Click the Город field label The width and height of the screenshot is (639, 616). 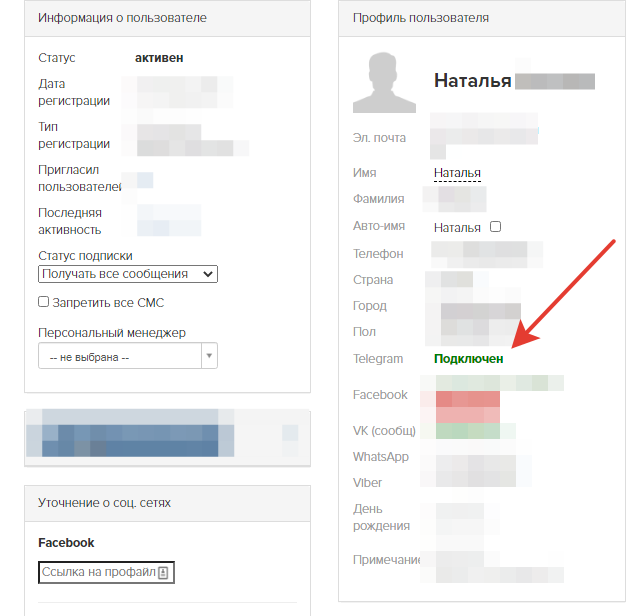pyautogui.click(x=370, y=306)
